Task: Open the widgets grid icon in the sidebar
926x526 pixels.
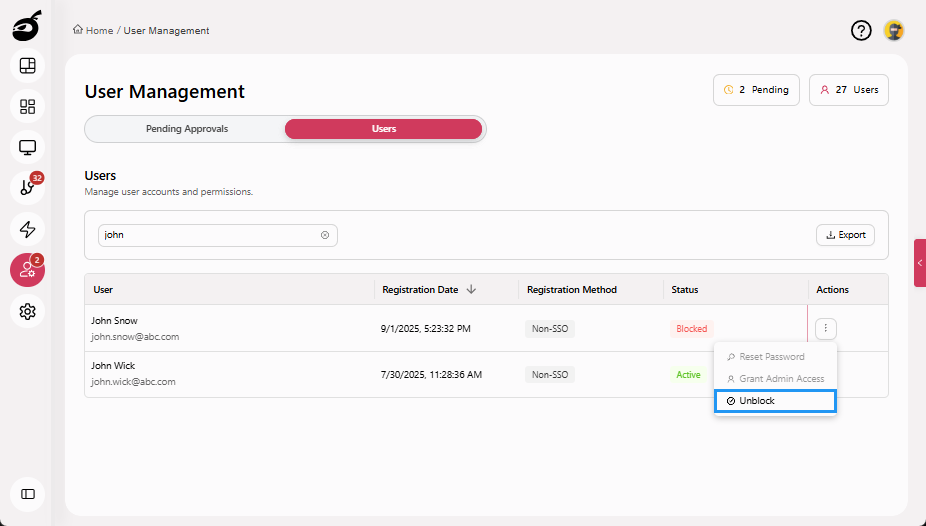Action: [28, 106]
